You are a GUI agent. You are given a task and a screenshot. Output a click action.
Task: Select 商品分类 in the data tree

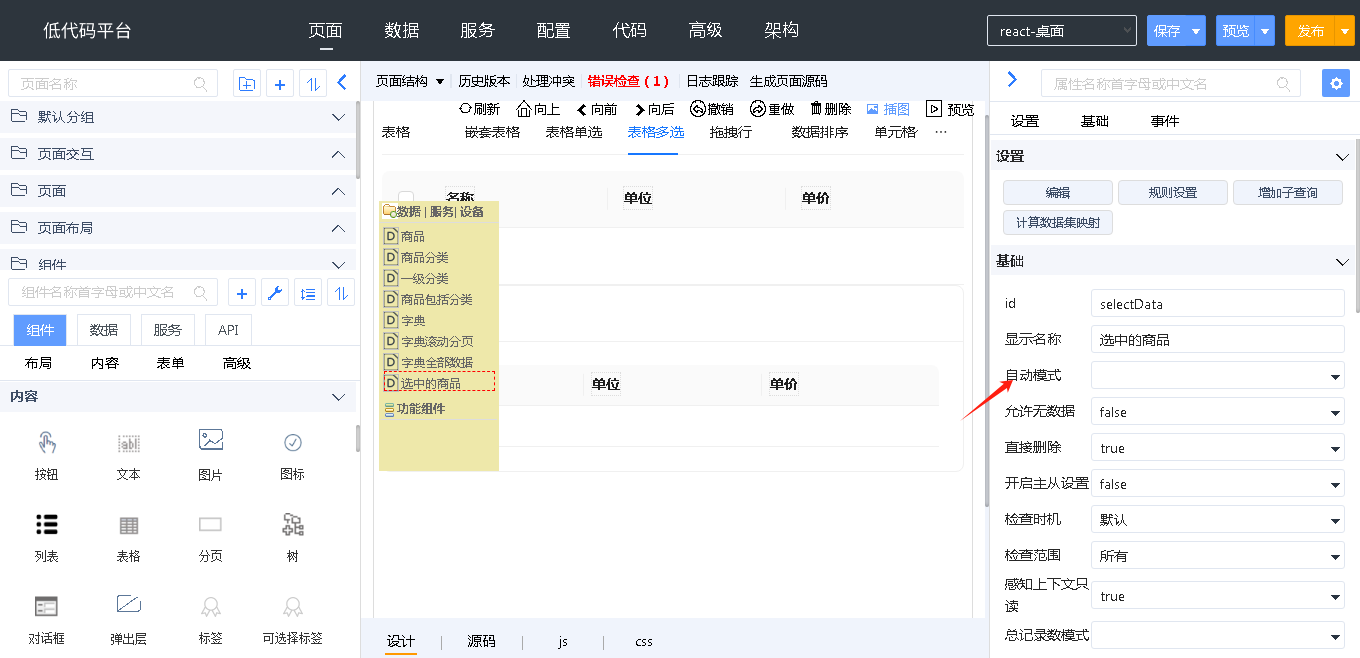point(425,257)
